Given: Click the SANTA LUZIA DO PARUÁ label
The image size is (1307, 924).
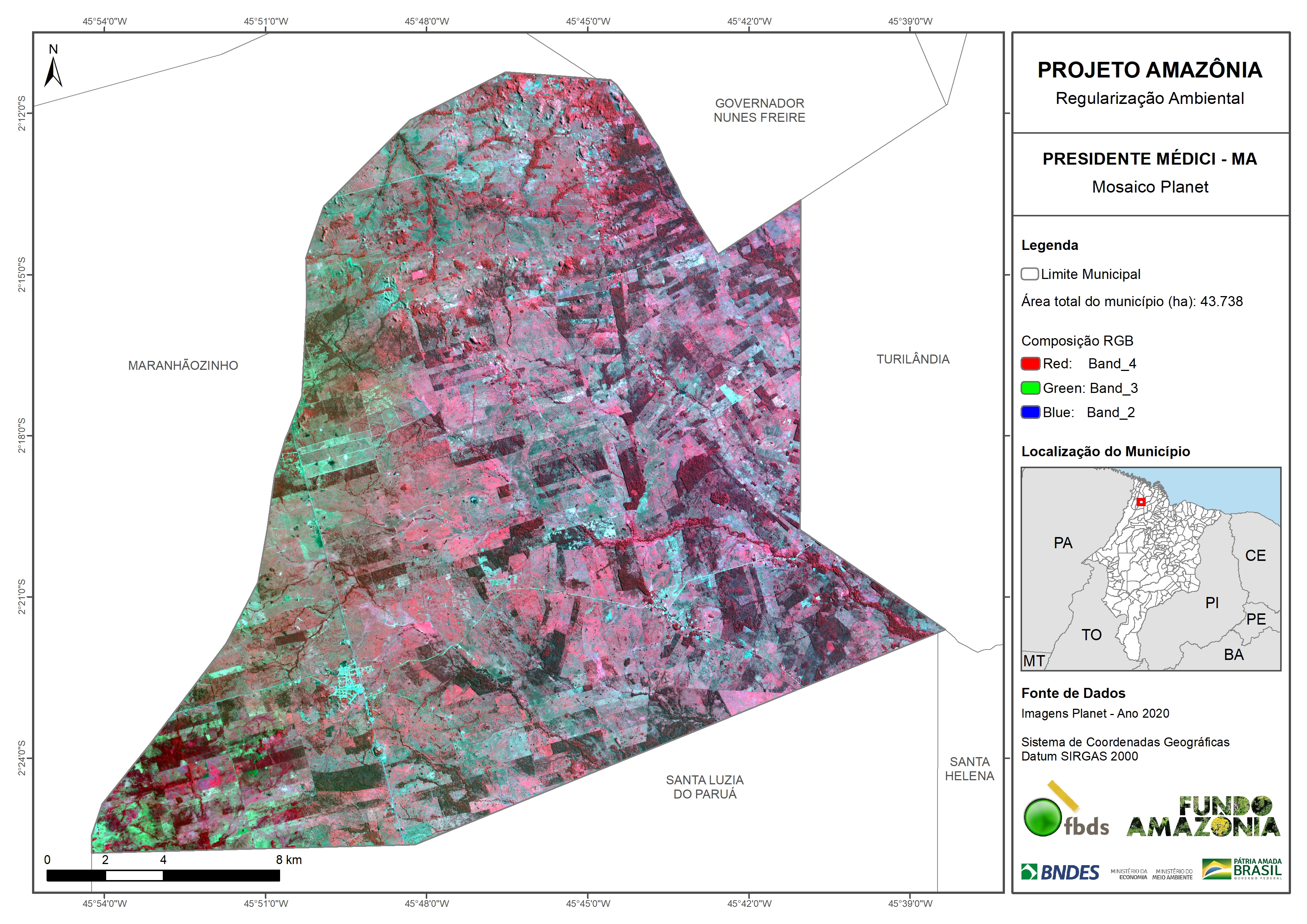Looking at the screenshot, I should [705, 787].
